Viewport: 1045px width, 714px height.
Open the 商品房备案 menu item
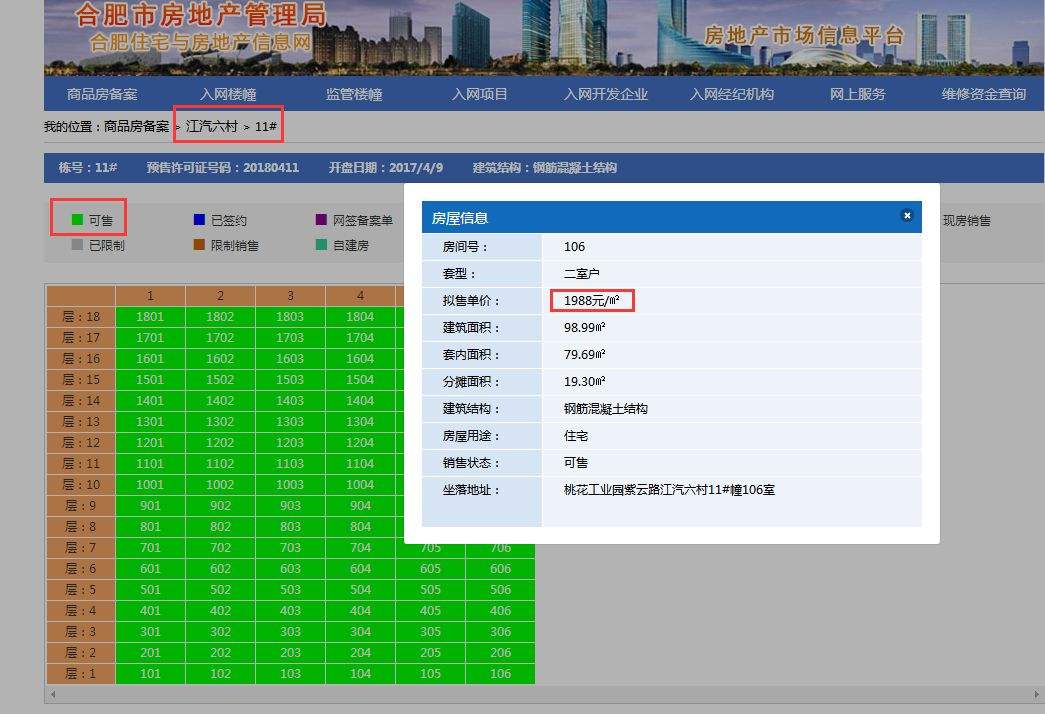102,94
